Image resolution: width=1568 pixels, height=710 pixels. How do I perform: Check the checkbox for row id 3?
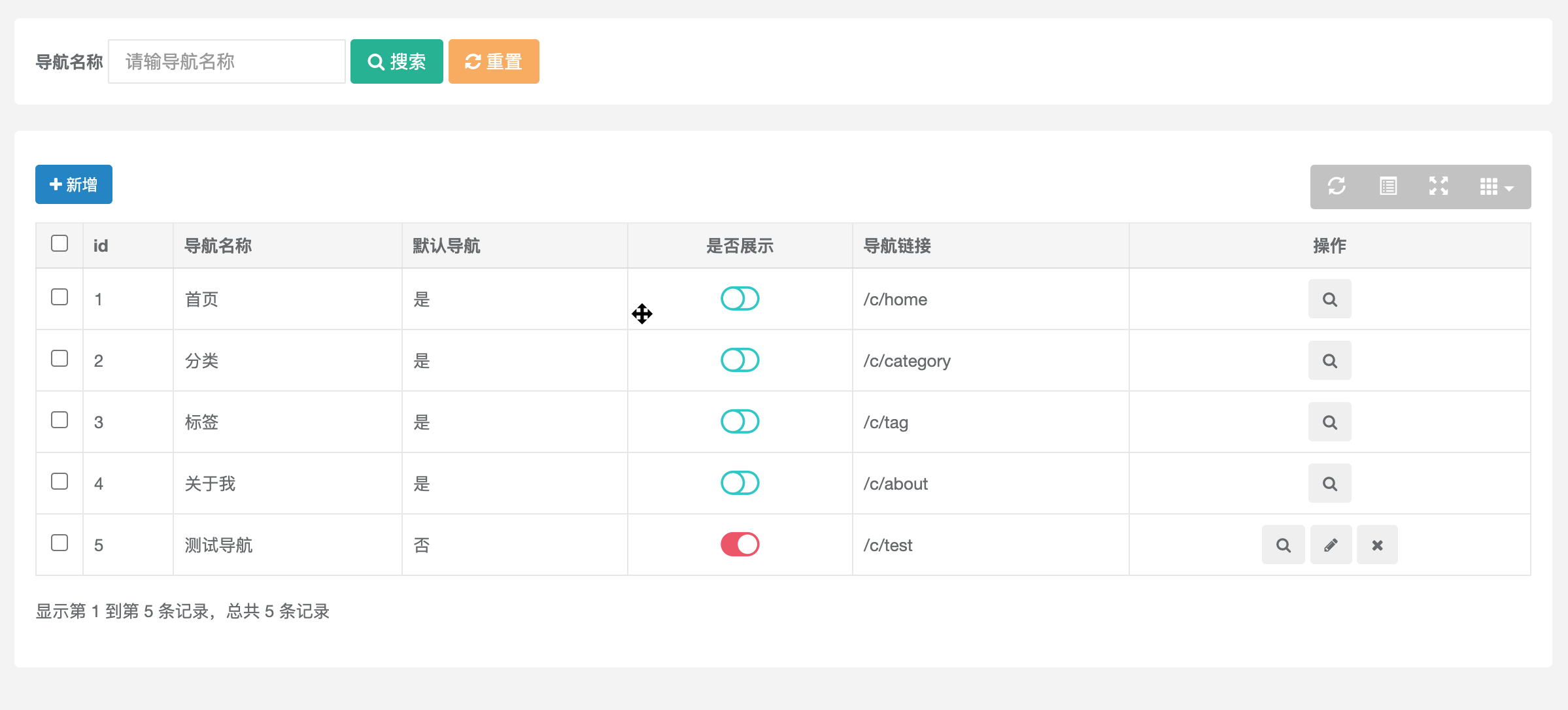click(60, 420)
